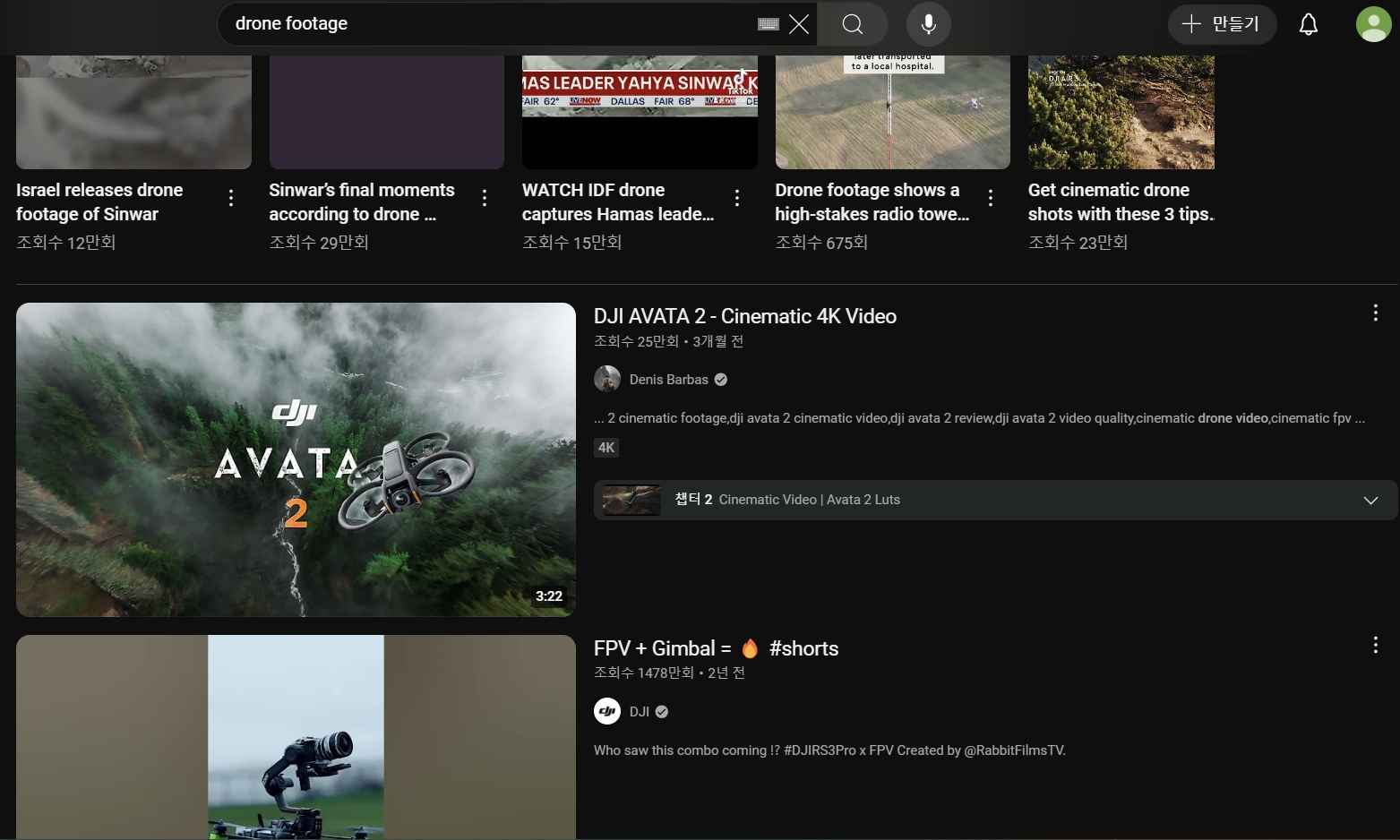Start voice search with the microphone icon
Screen dimensions: 1400x840
pyautogui.click(x=929, y=24)
